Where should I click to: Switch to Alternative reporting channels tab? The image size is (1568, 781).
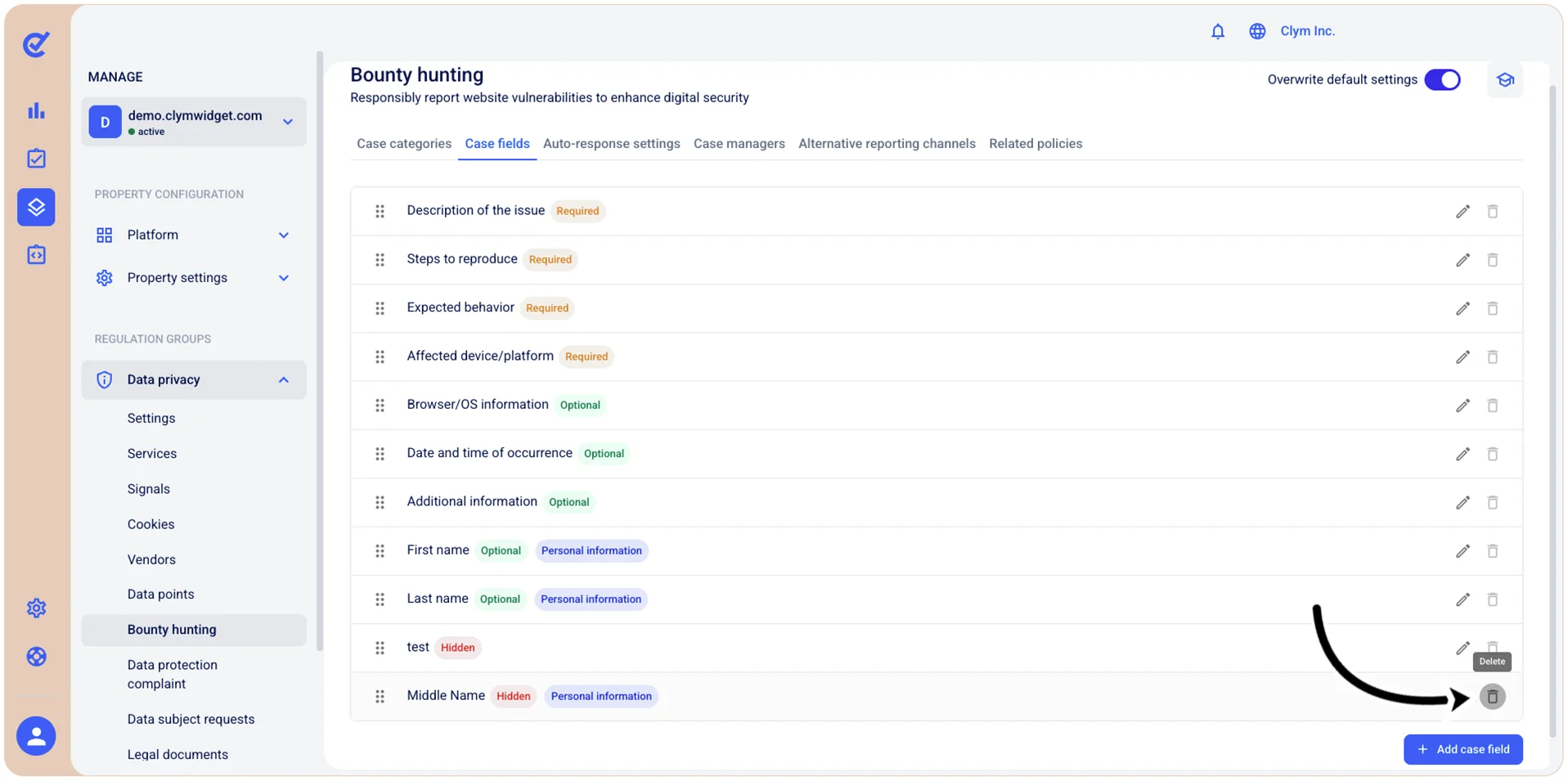click(x=887, y=143)
